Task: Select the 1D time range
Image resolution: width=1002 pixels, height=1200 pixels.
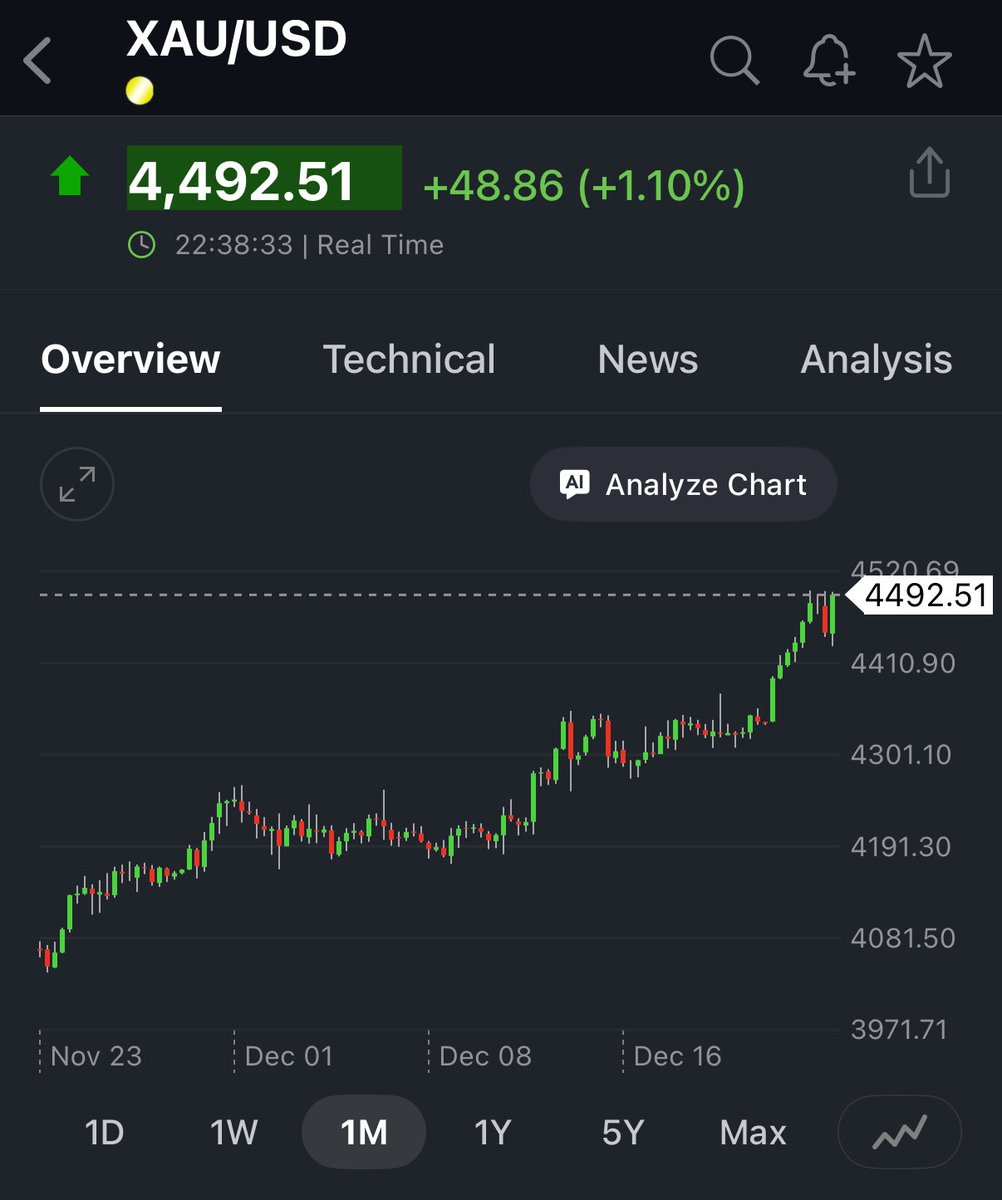Action: click(x=104, y=1133)
